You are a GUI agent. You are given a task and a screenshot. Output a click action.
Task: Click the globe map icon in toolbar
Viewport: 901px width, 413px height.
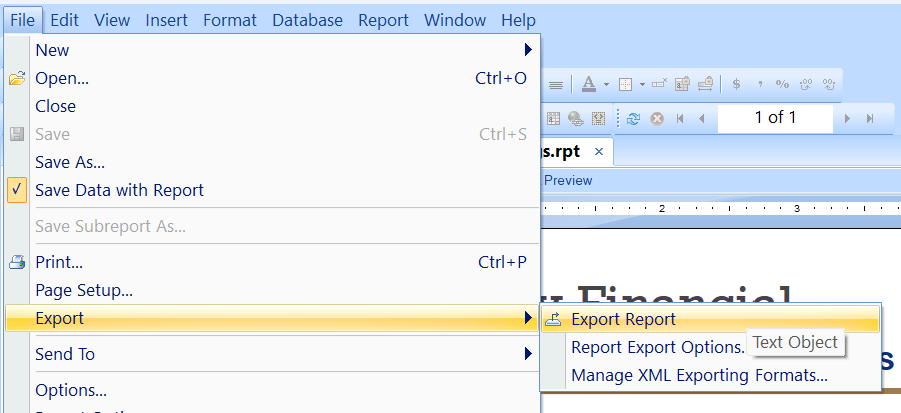click(575, 118)
